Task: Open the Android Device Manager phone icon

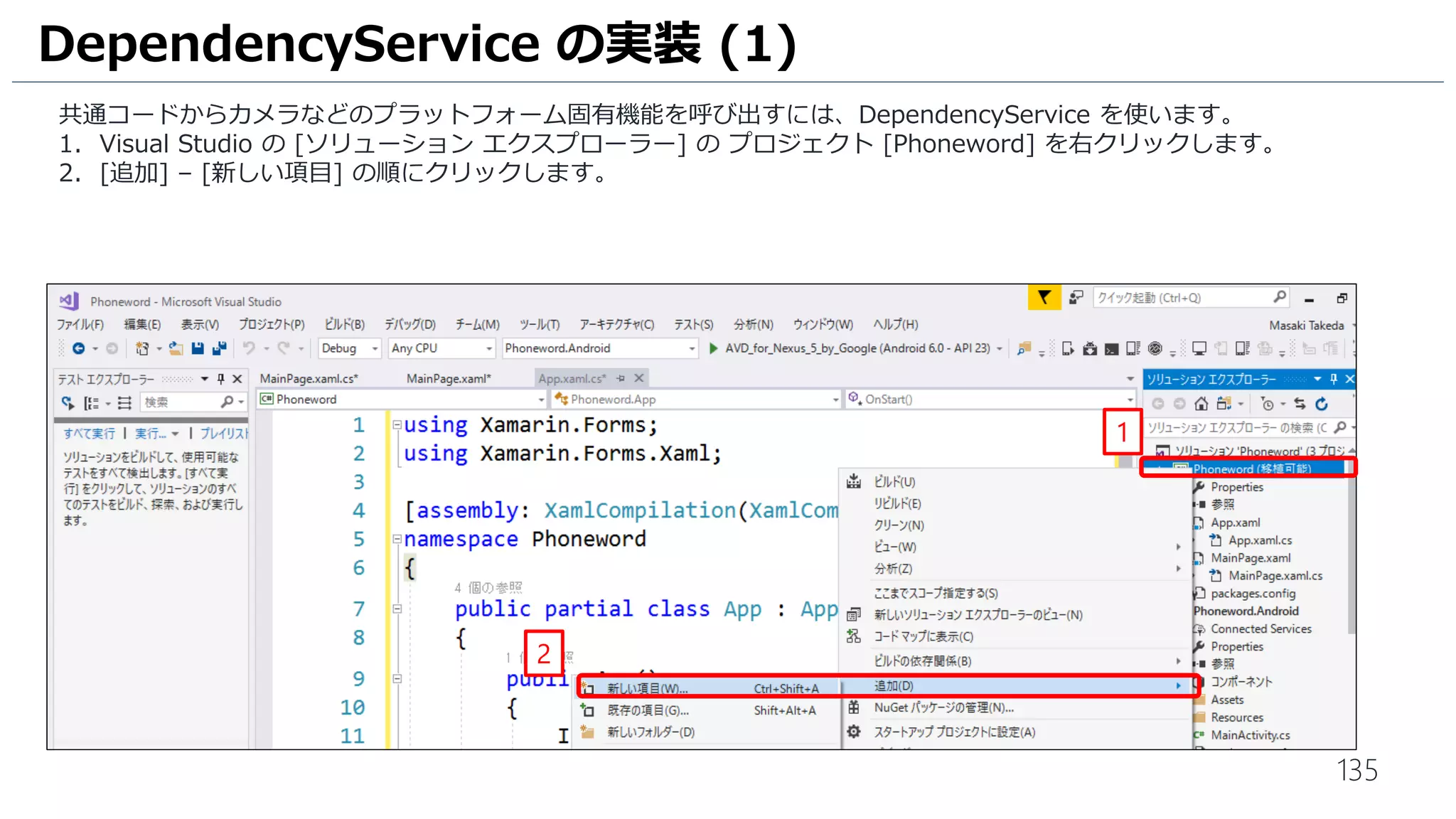Action: [x=1067, y=348]
